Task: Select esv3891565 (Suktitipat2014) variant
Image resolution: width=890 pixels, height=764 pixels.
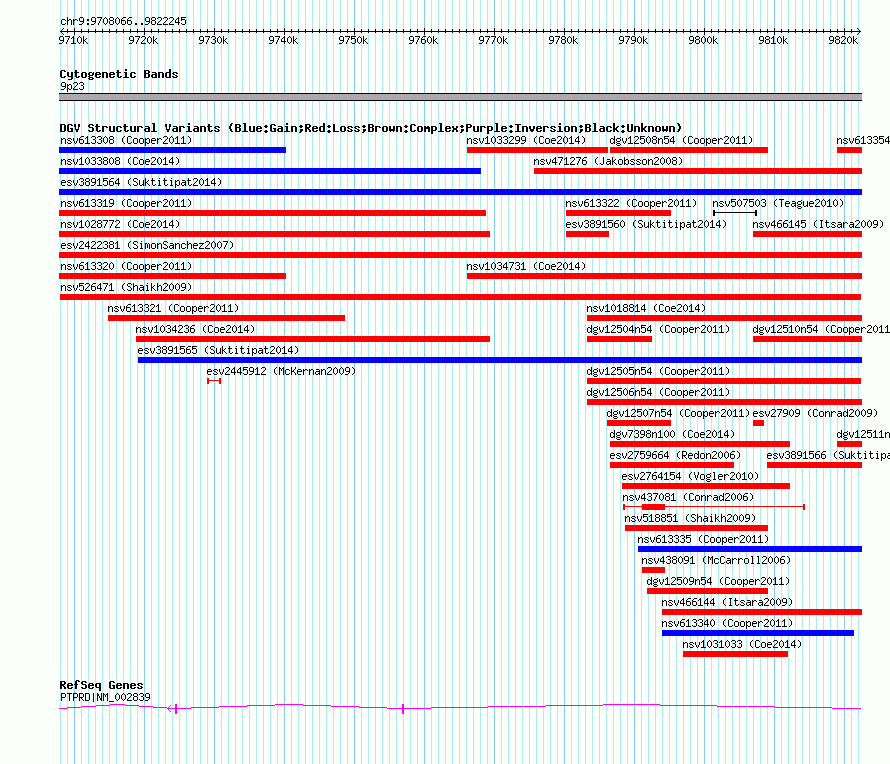Action: 218,350
